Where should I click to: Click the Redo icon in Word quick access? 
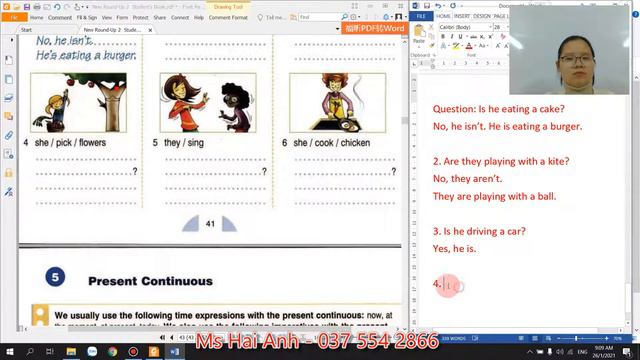[x=453, y=6]
